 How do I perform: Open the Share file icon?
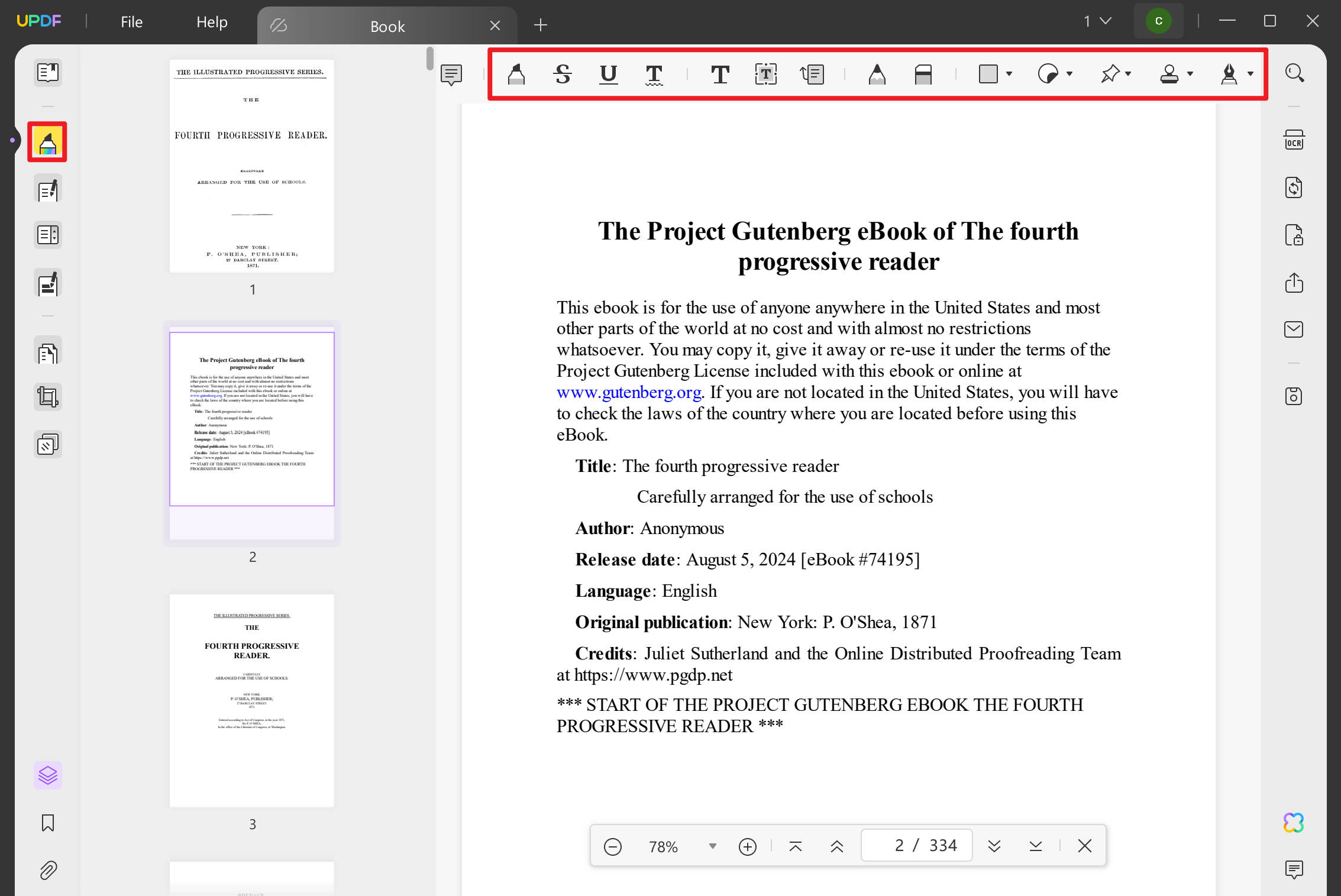[1294, 282]
